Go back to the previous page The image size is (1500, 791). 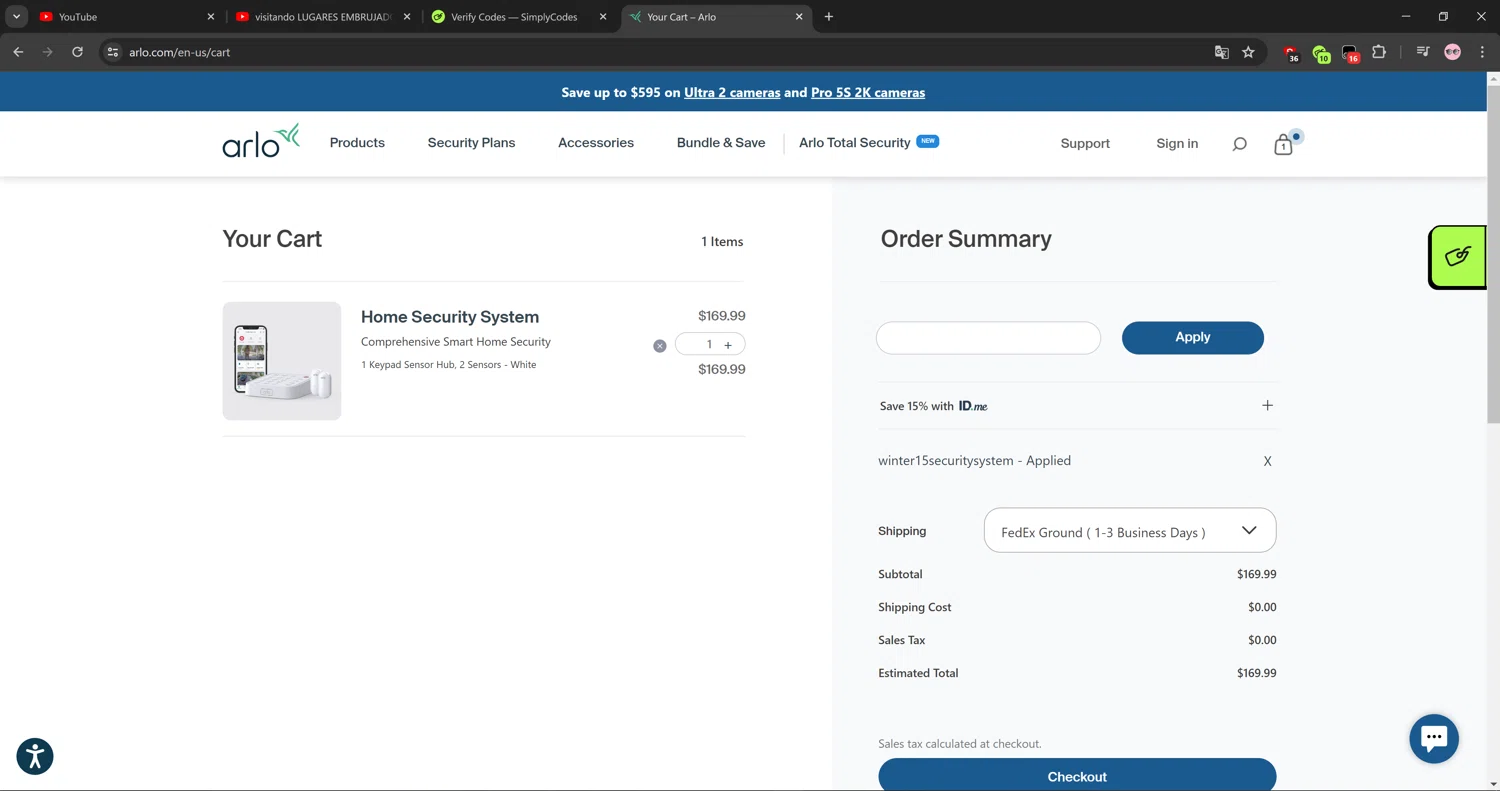coord(18,52)
